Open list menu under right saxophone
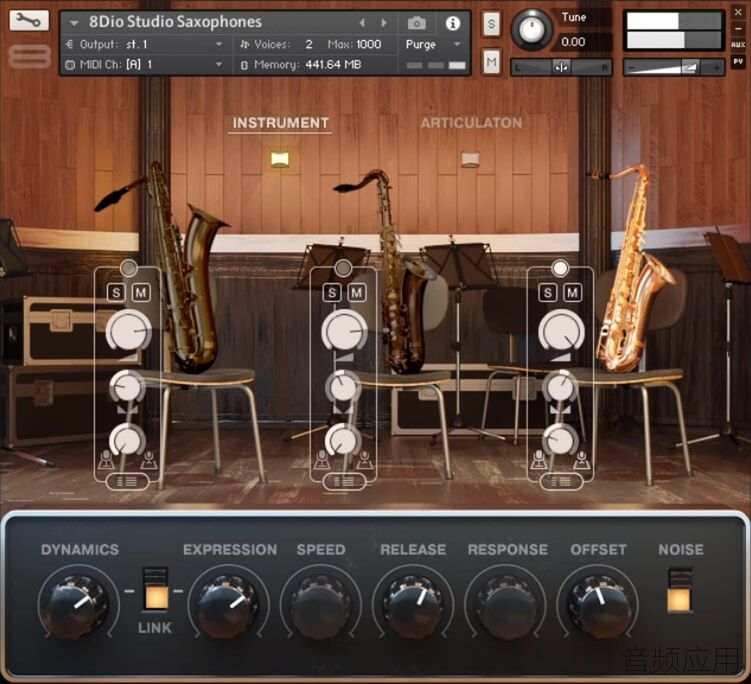The image size is (751, 684). [561, 481]
